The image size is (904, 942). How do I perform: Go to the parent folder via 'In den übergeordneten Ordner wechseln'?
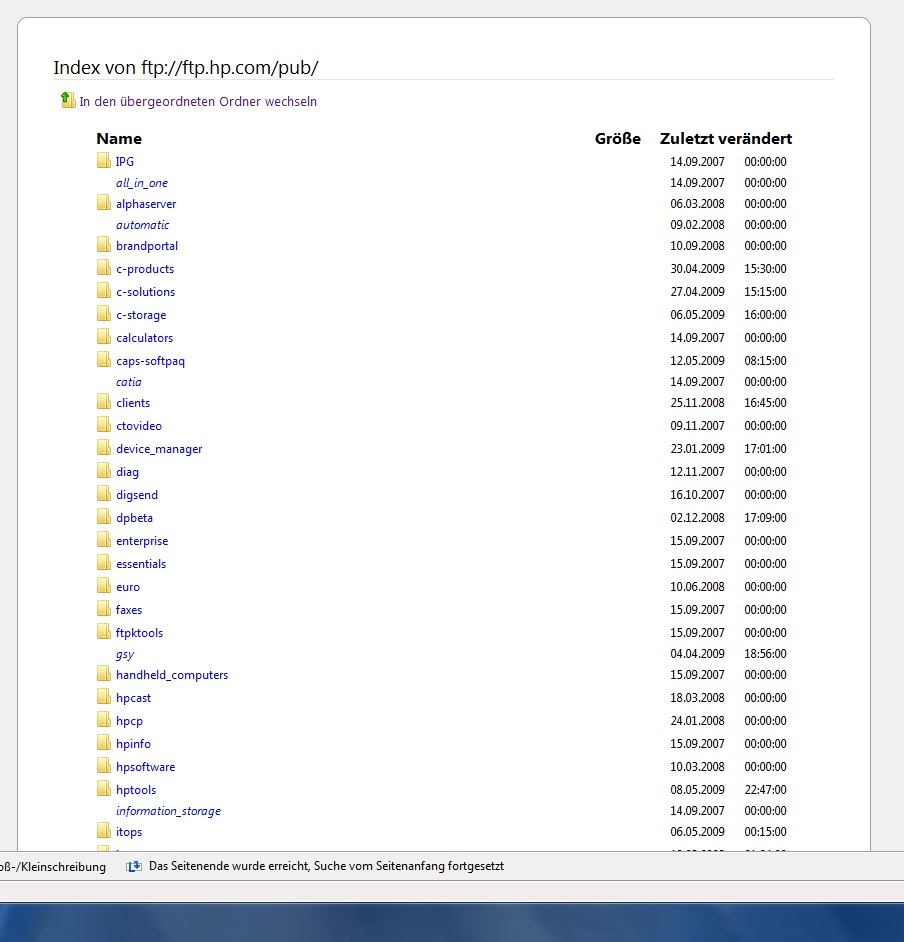tap(198, 102)
